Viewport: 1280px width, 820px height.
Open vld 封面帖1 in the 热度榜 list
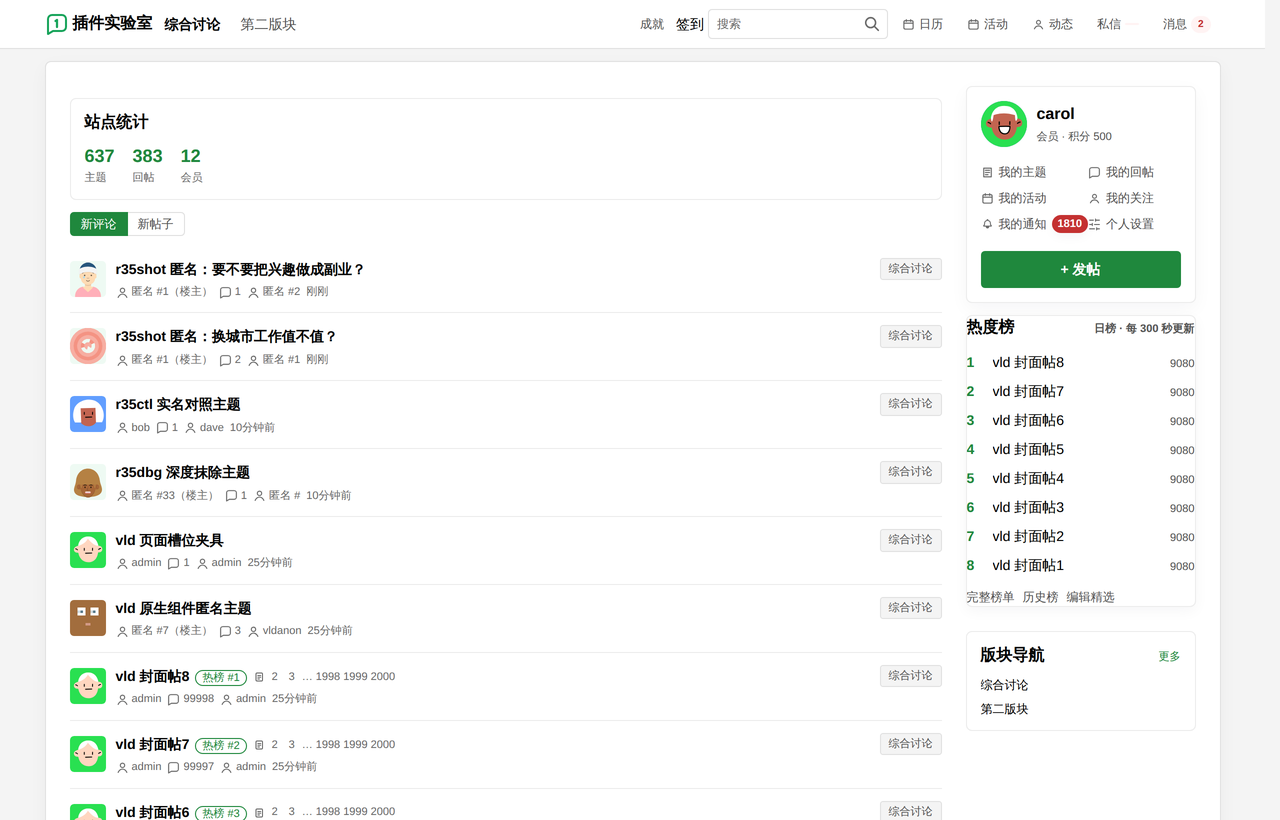pos(1028,566)
